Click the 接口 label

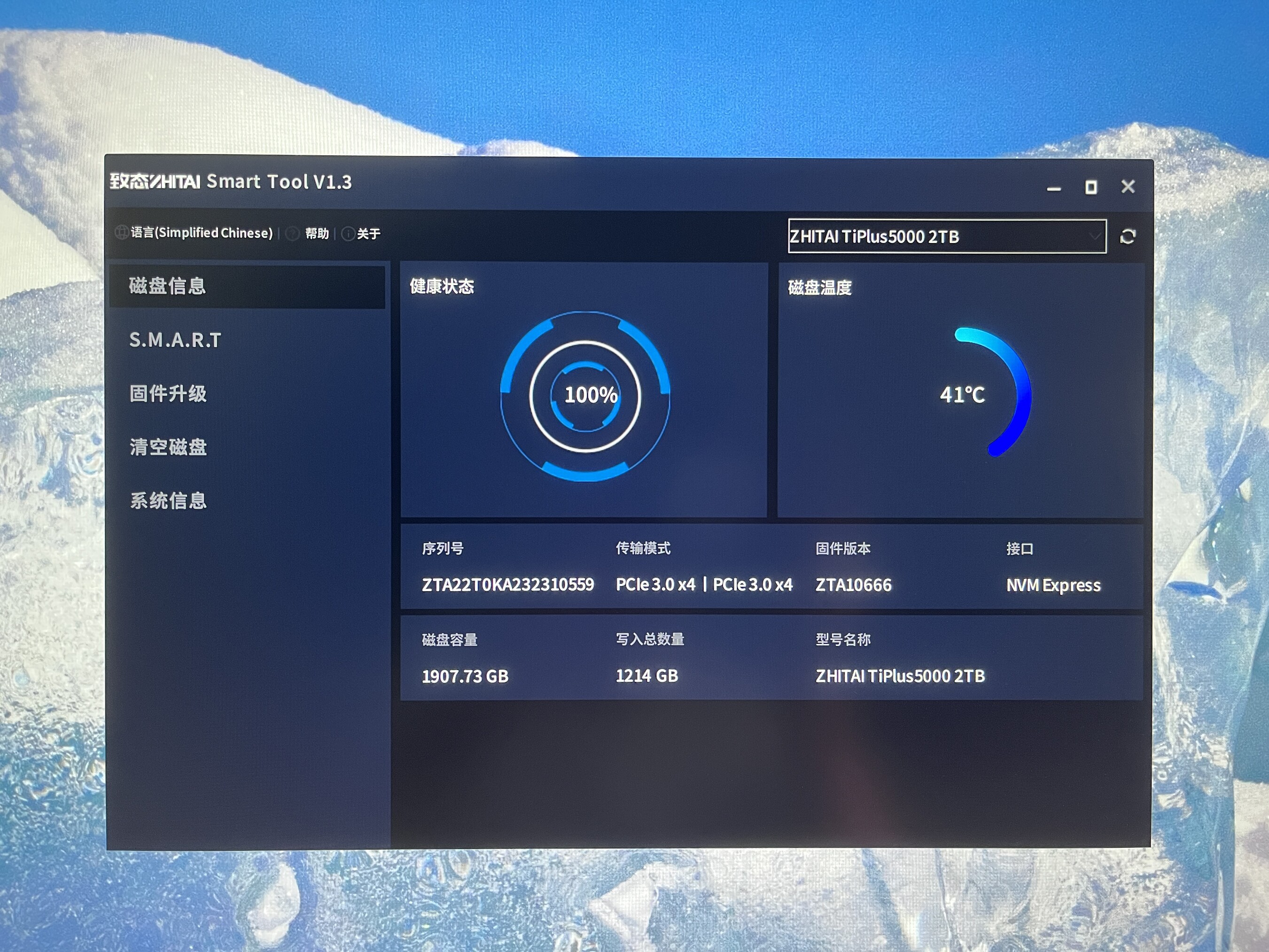(x=1020, y=548)
